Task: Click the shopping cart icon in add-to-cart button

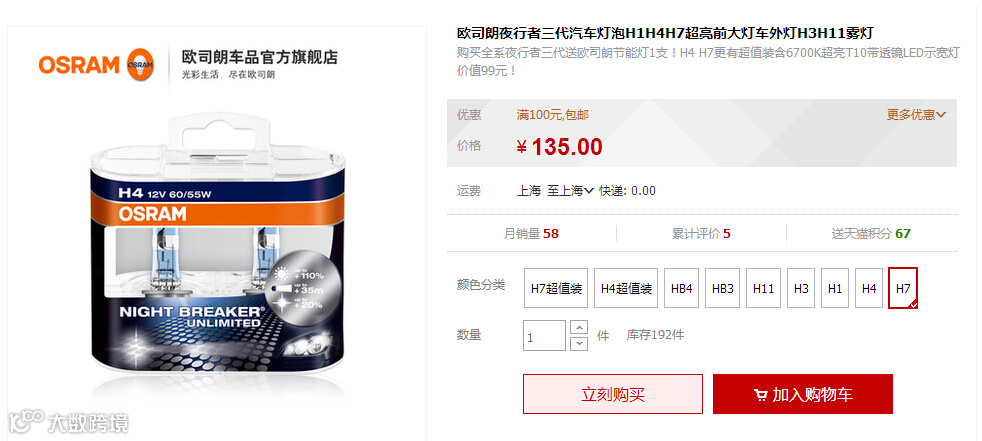Action: point(760,395)
